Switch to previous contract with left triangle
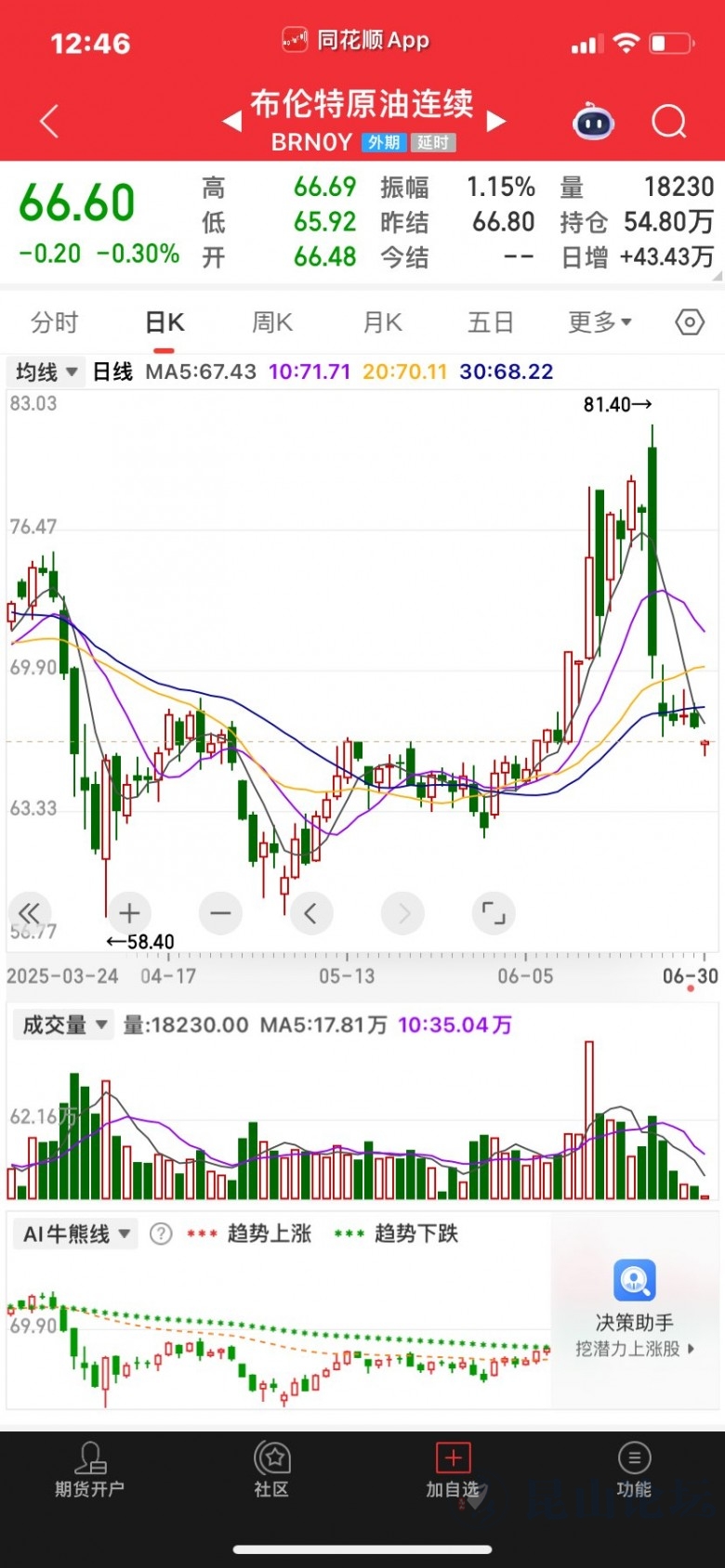Viewport: 725px width, 1568px height. (232, 122)
